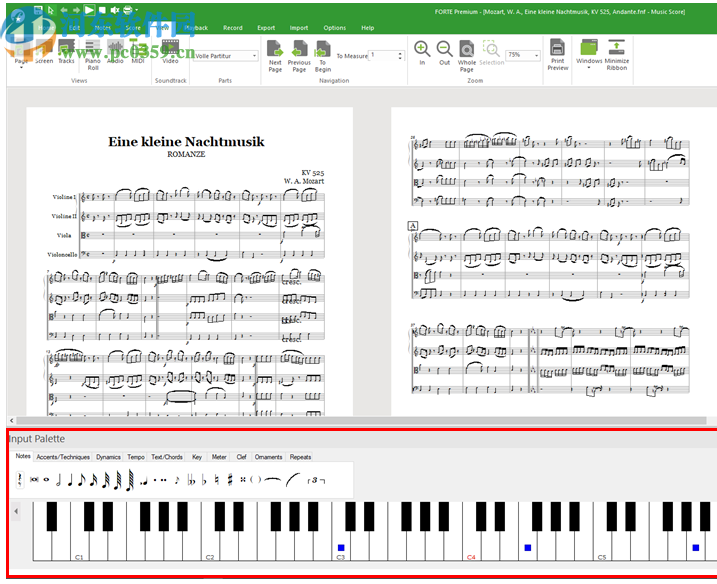This screenshot has height=584, width=717.
Task: Click the quick-access Print icon
Action: click(x=128, y=10)
